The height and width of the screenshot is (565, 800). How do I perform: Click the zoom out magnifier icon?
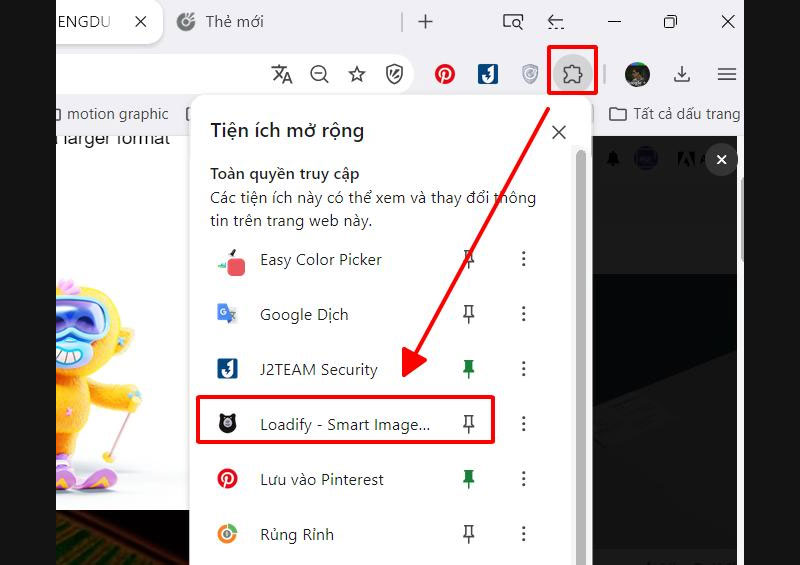click(319, 75)
